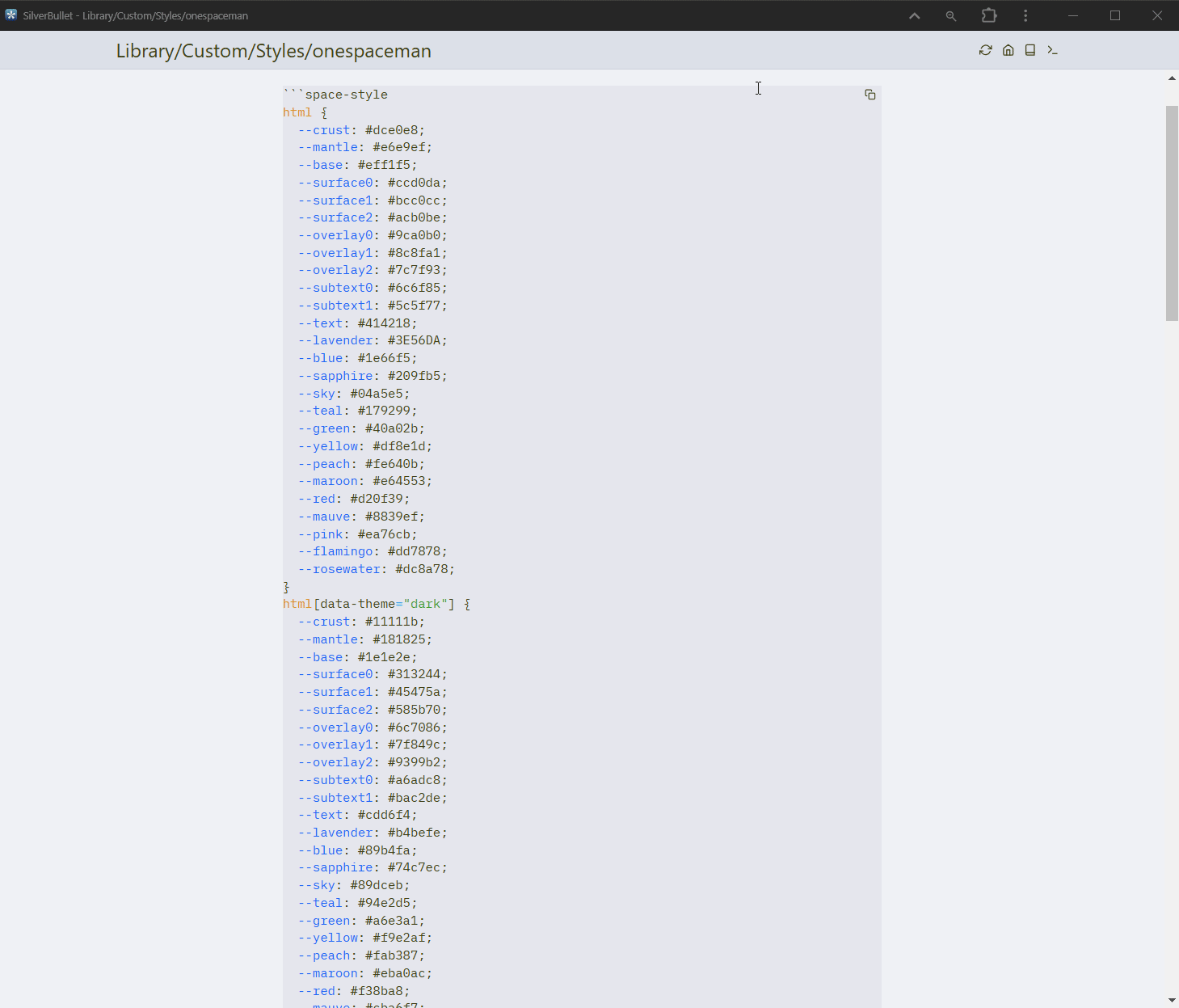Open command palette terminal icon
Screen dimensions: 1179x1008
(1053, 50)
